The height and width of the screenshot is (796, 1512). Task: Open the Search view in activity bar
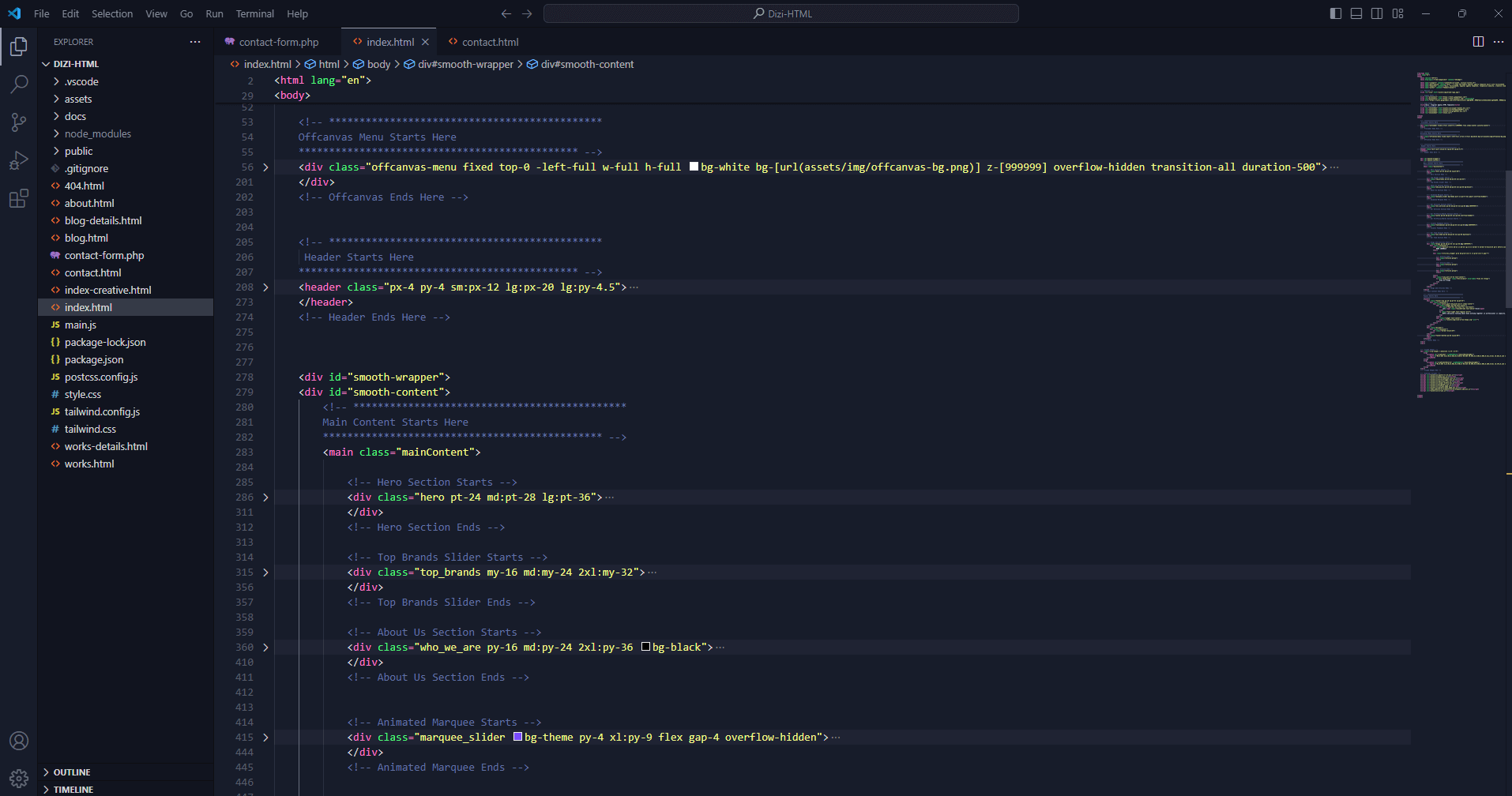(x=18, y=84)
